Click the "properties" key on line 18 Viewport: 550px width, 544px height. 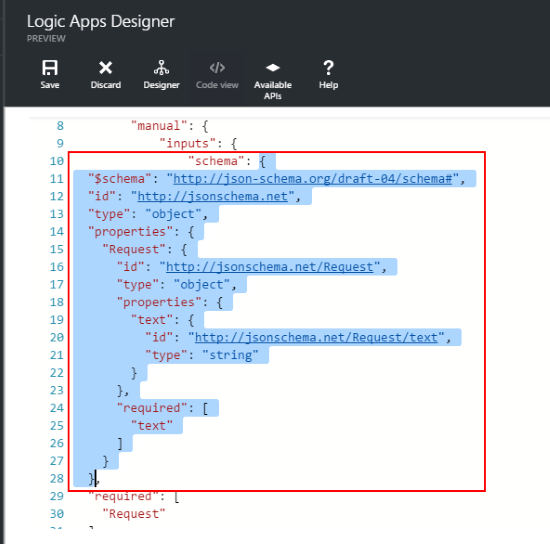point(159,302)
